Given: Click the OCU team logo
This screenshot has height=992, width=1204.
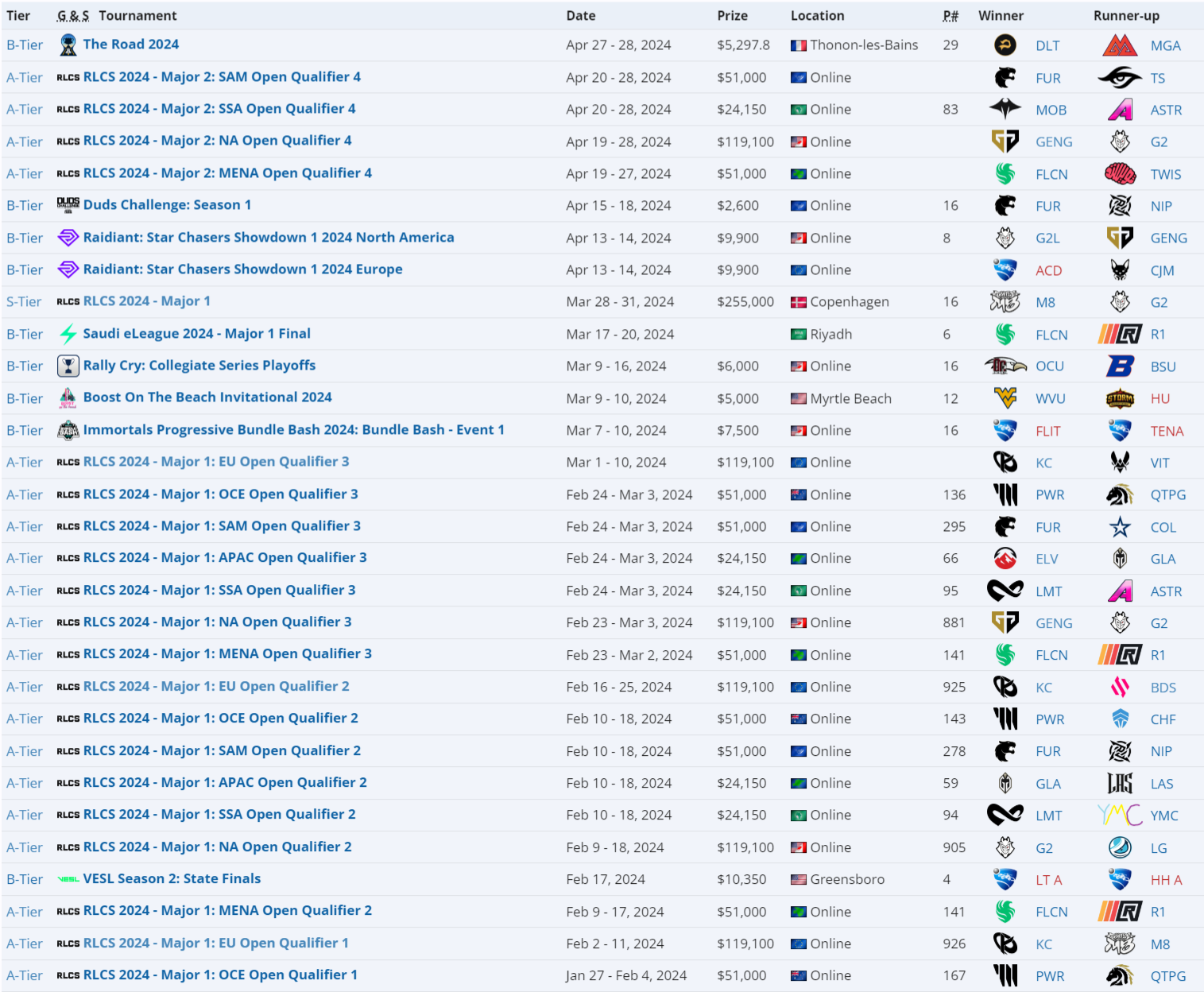Looking at the screenshot, I should (1005, 366).
